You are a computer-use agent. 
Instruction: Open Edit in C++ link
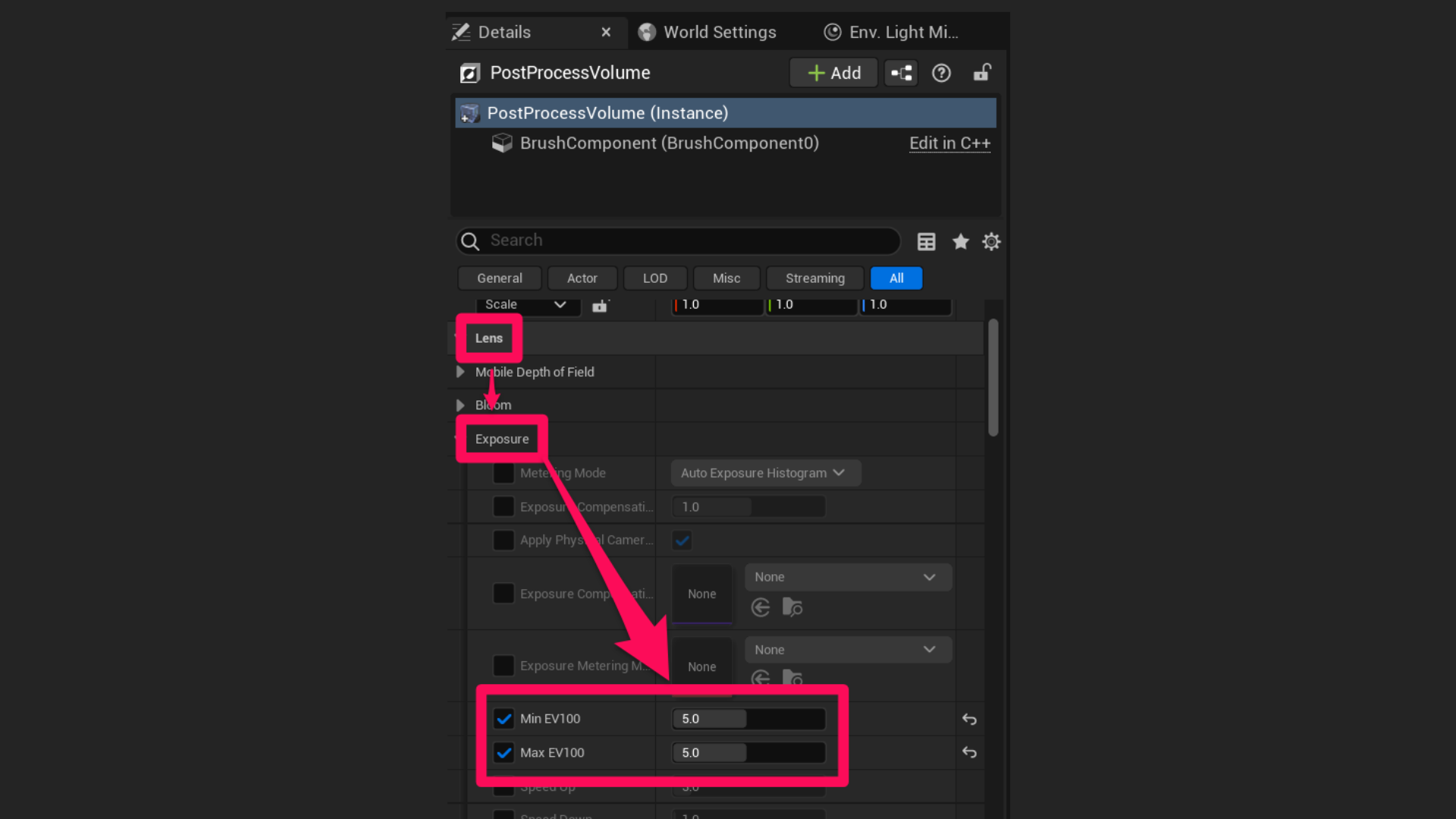tap(949, 143)
